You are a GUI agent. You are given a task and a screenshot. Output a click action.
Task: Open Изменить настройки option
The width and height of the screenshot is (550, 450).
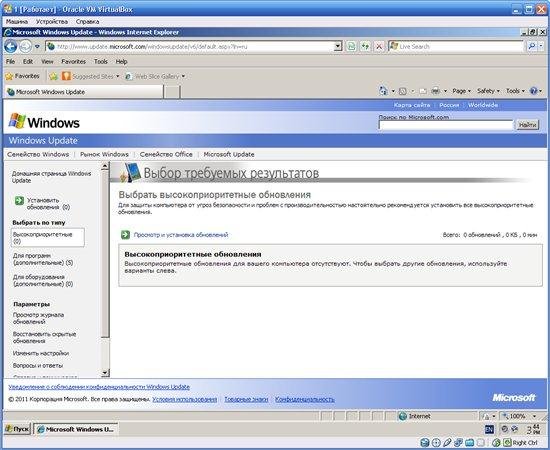[x=41, y=353]
